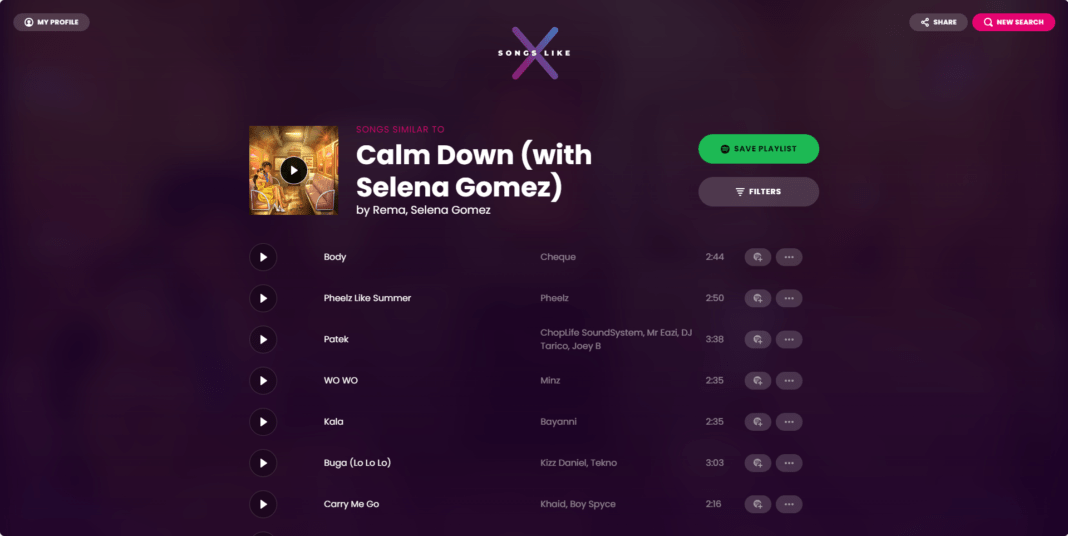Play the Kala track by Bayanni
This screenshot has width=1068, height=536.
263,422
